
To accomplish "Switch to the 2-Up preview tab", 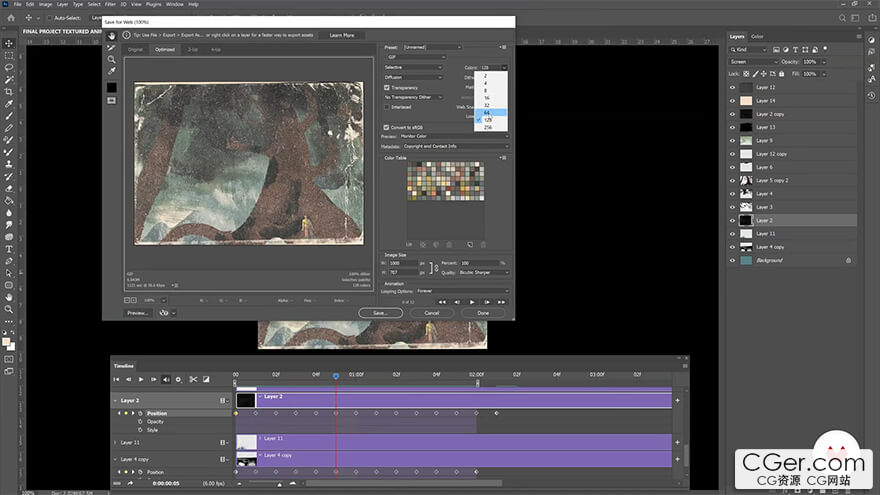I will [192, 49].
